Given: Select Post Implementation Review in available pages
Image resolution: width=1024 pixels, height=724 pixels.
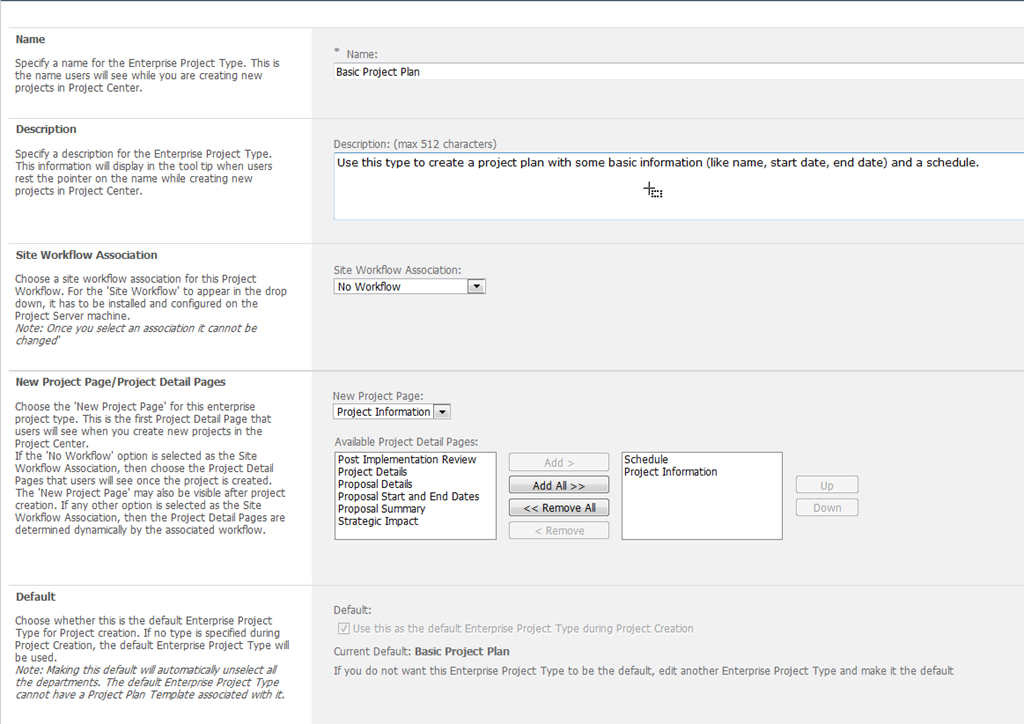Looking at the screenshot, I should pos(407,460).
